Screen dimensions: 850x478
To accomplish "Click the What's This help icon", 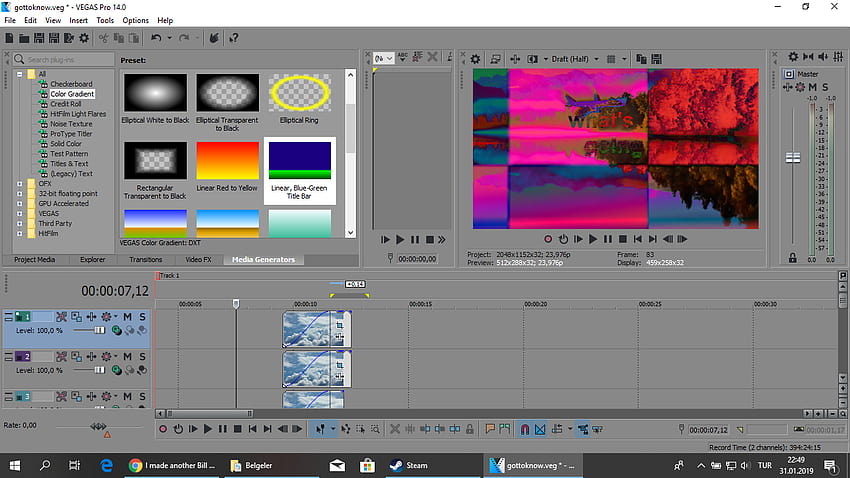I will 234,38.
